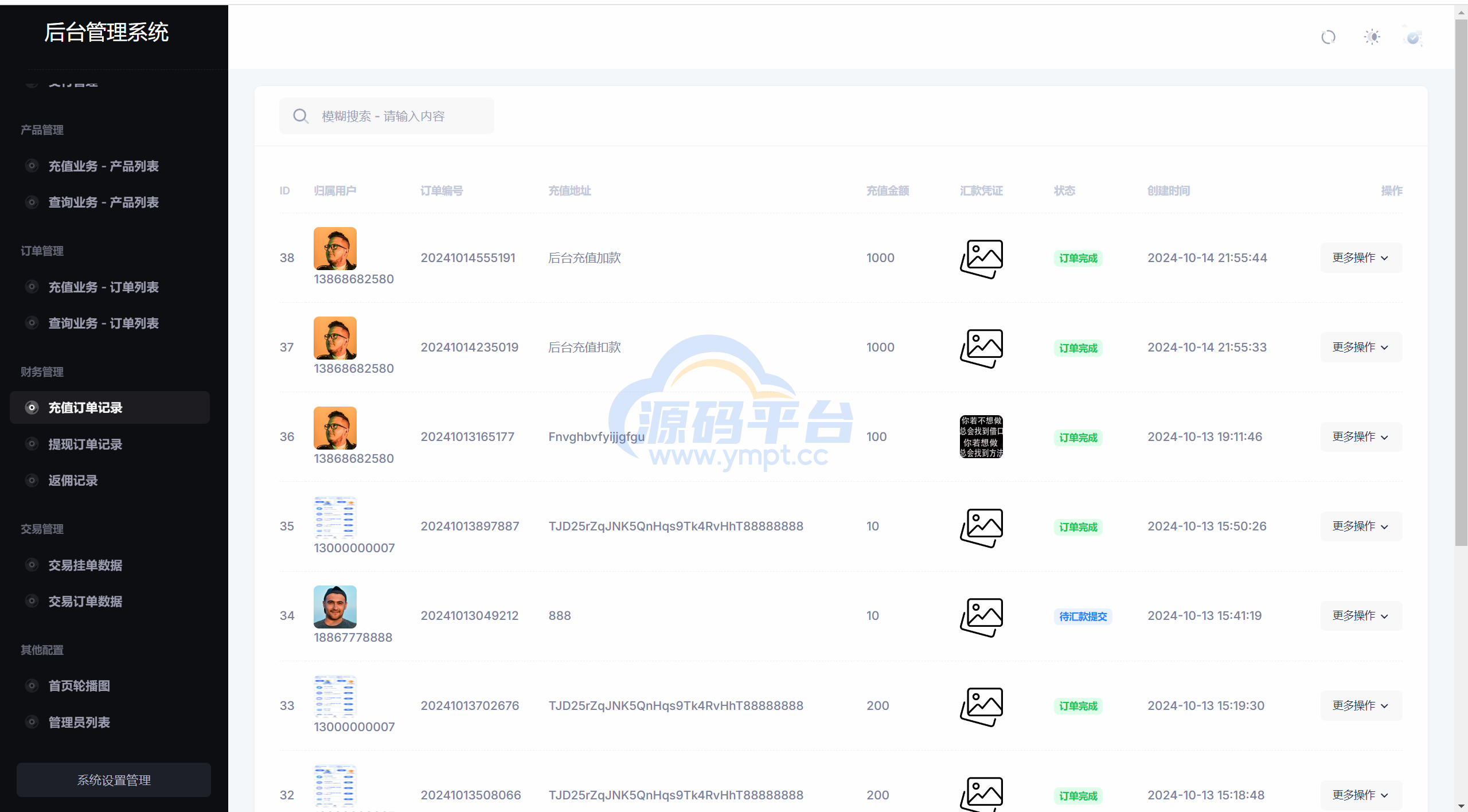Select 充值订单记录 in sidebar
The height and width of the screenshot is (812, 1468).
tap(110, 408)
